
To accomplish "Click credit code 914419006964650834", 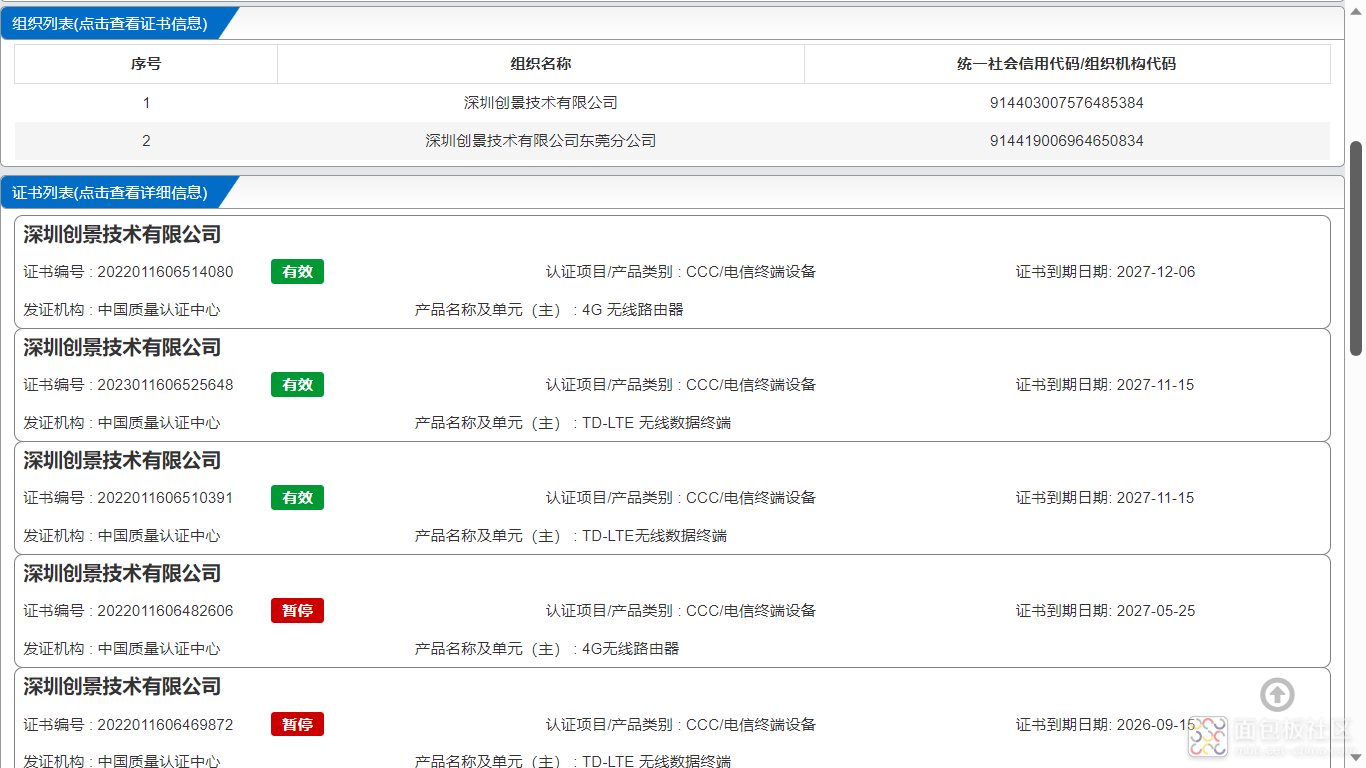I will pyautogui.click(x=1066, y=141).
